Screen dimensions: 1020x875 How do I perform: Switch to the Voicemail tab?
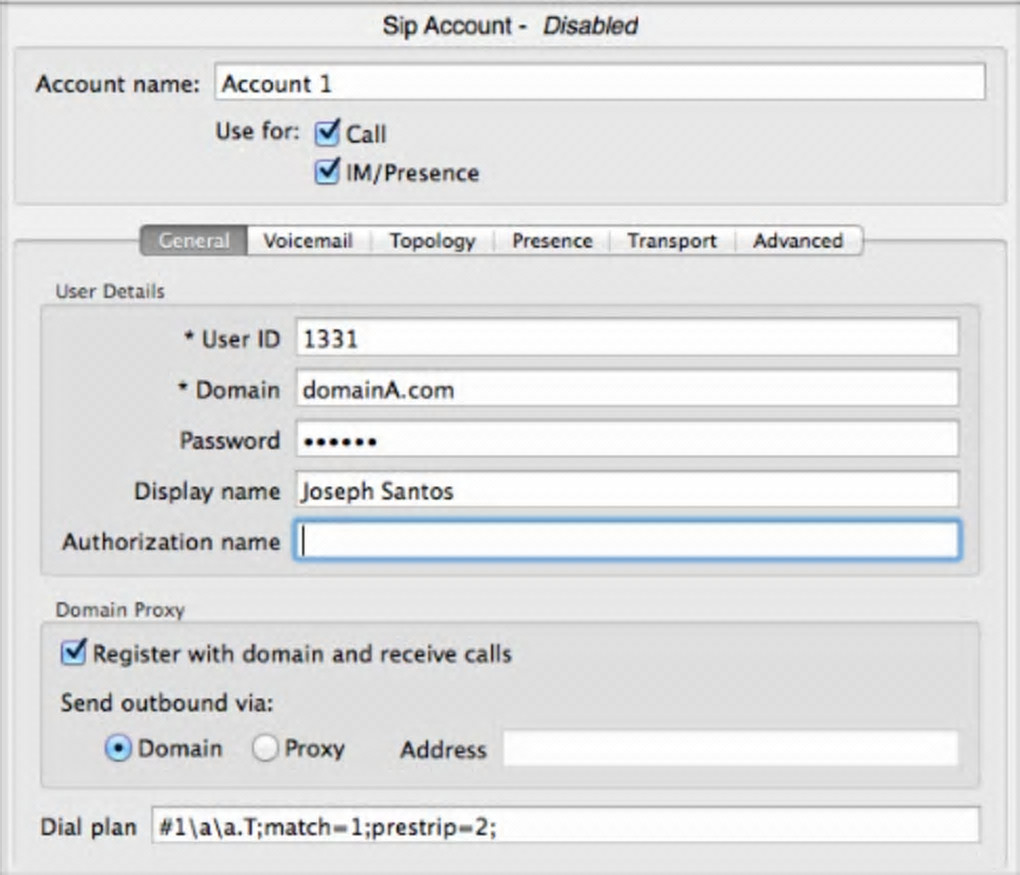[308, 241]
